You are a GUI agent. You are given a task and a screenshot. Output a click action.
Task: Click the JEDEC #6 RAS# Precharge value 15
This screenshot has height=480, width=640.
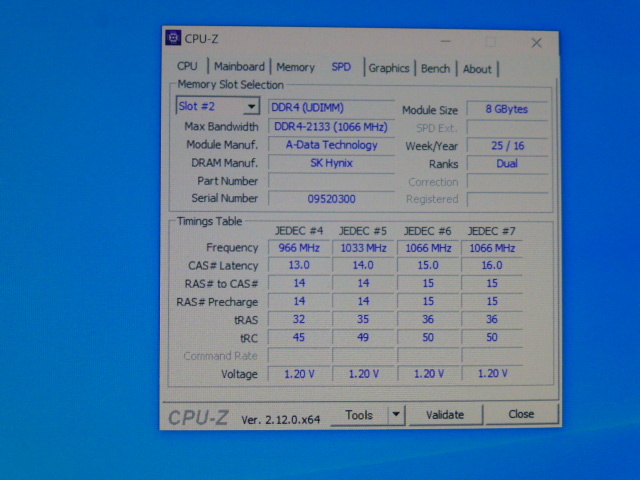click(428, 301)
